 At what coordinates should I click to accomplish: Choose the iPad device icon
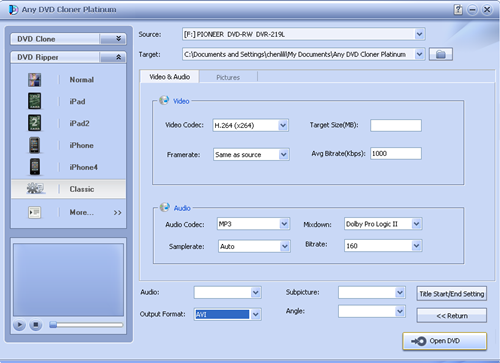point(34,101)
